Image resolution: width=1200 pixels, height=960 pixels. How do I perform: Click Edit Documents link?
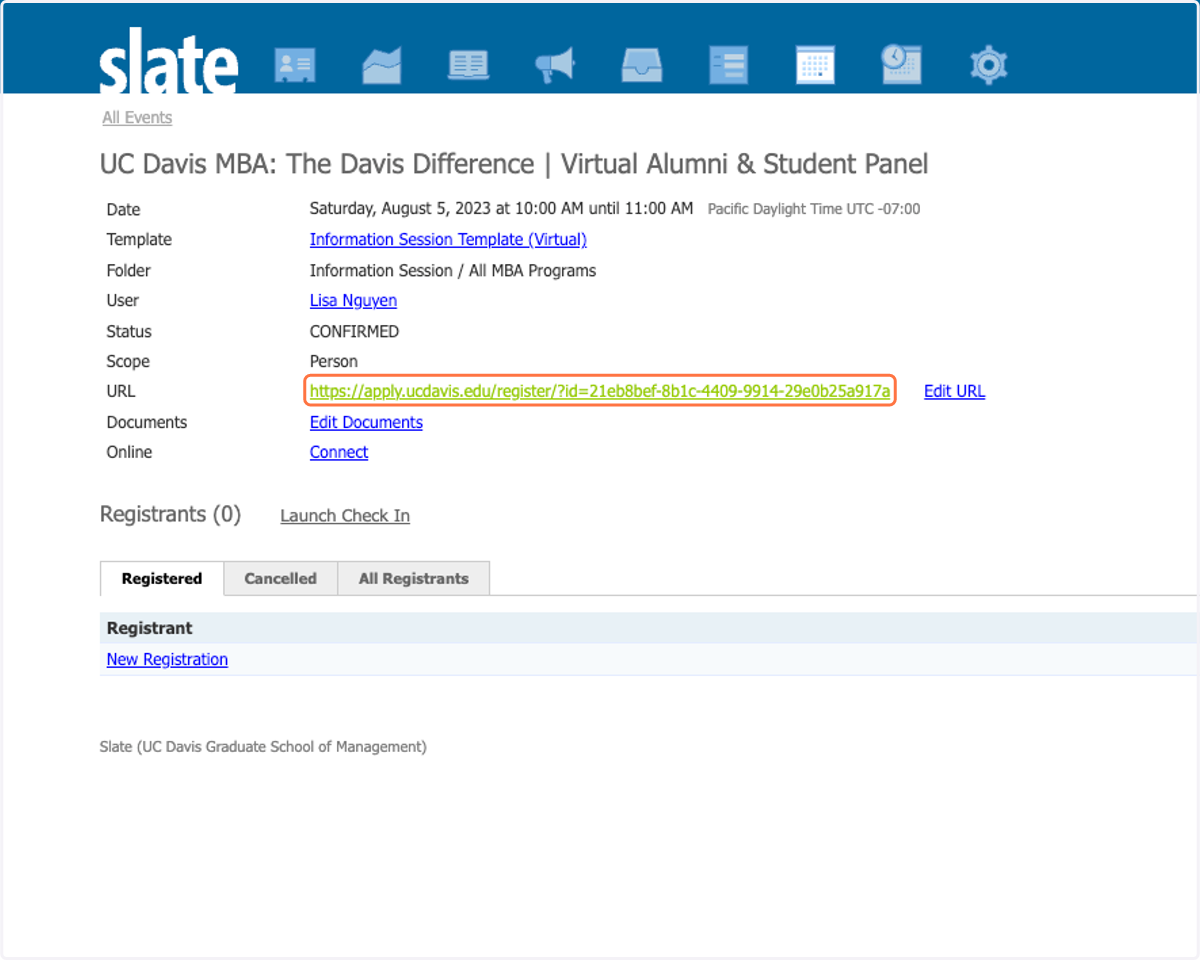[x=366, y=423]
